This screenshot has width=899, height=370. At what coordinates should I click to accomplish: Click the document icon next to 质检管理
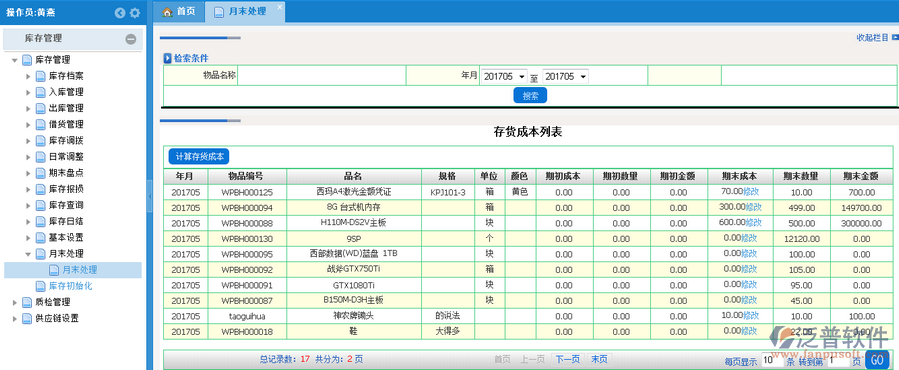(26, 302)
